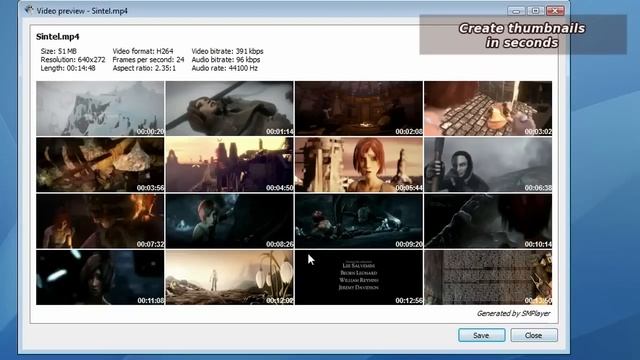Viewport: 640px width, 360px height.
Task: Click the Sintel.mp4 file name heading
Action: click(x=58, y=37)
